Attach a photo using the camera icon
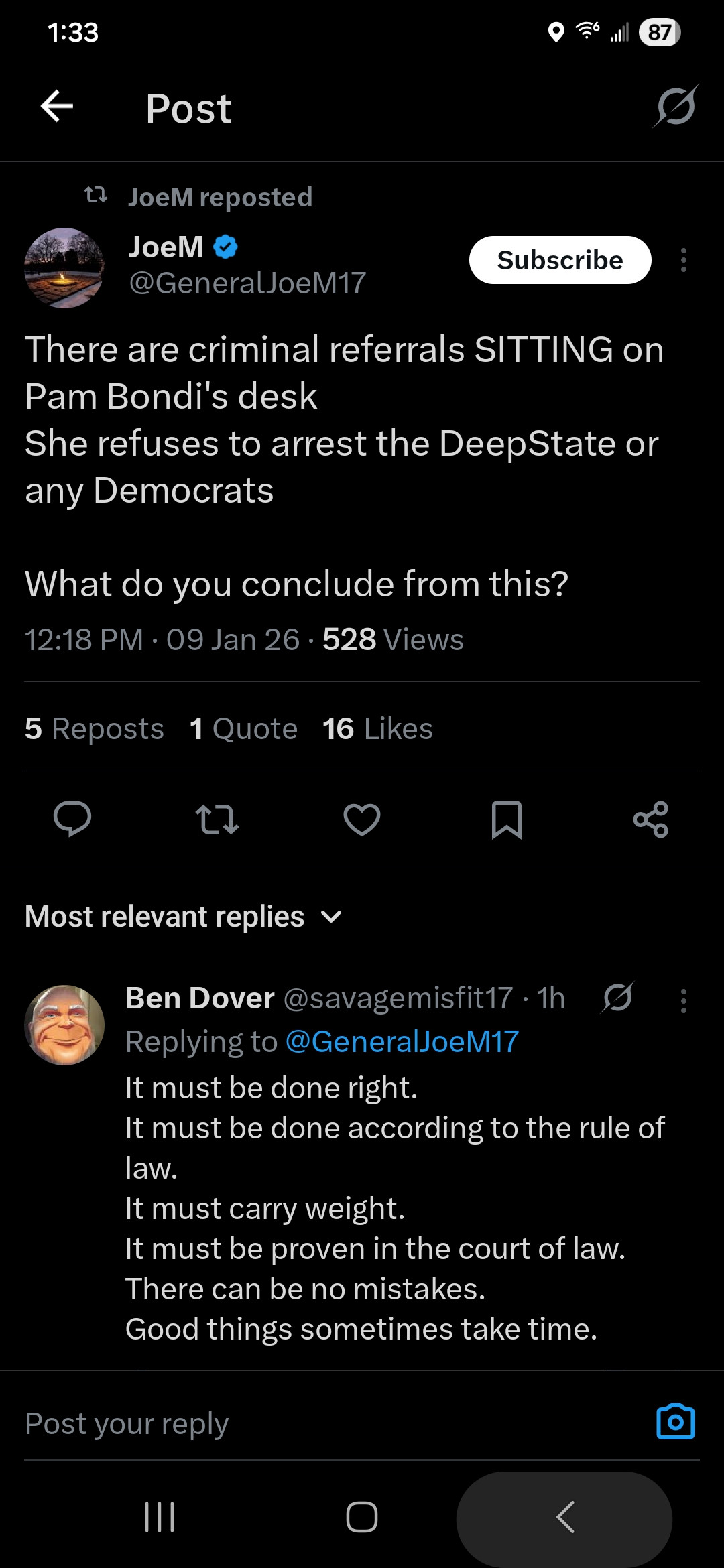 tap(675, 1421)
